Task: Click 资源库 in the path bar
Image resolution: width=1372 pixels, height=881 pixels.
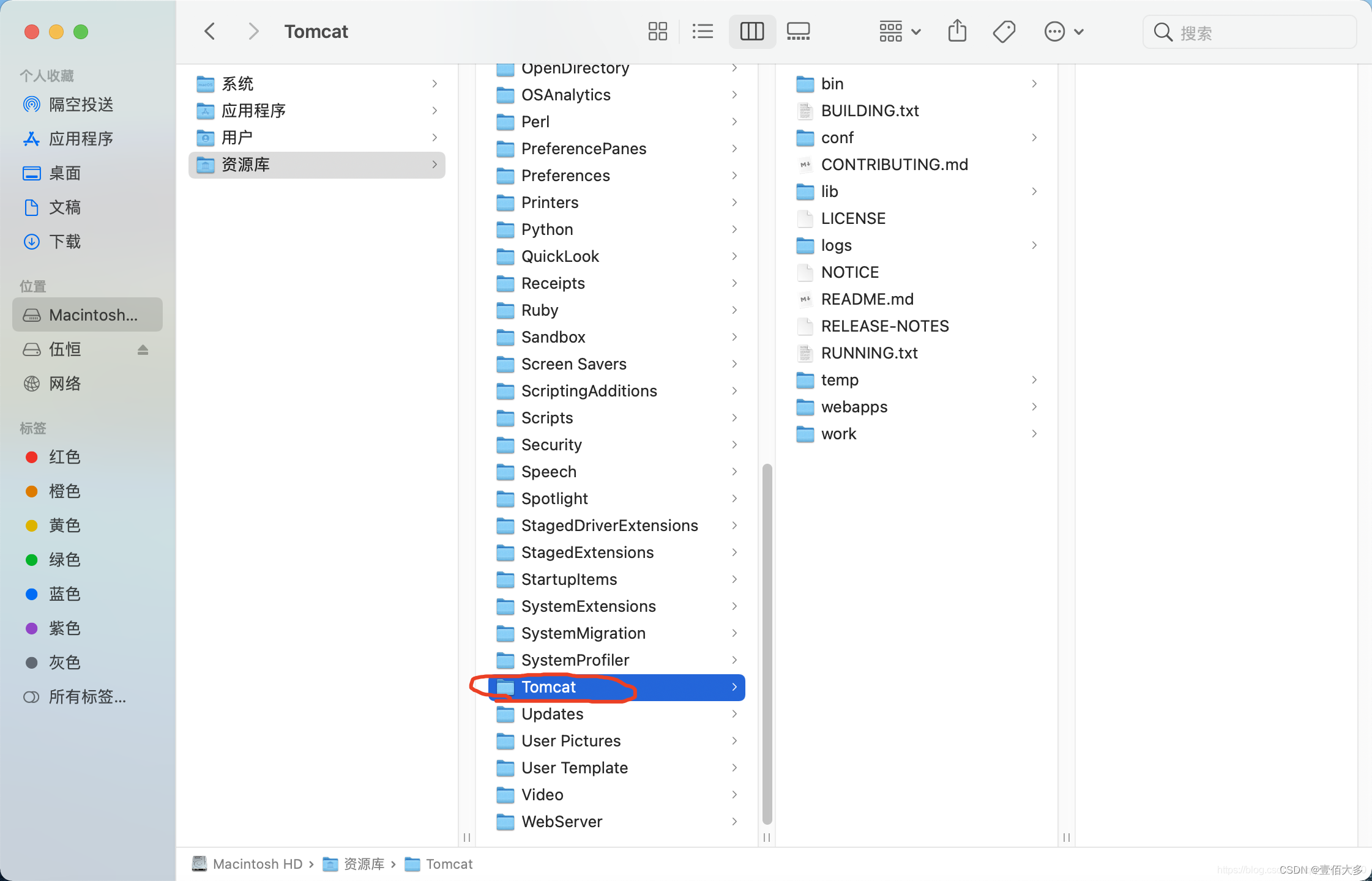Action: (364, 864)
